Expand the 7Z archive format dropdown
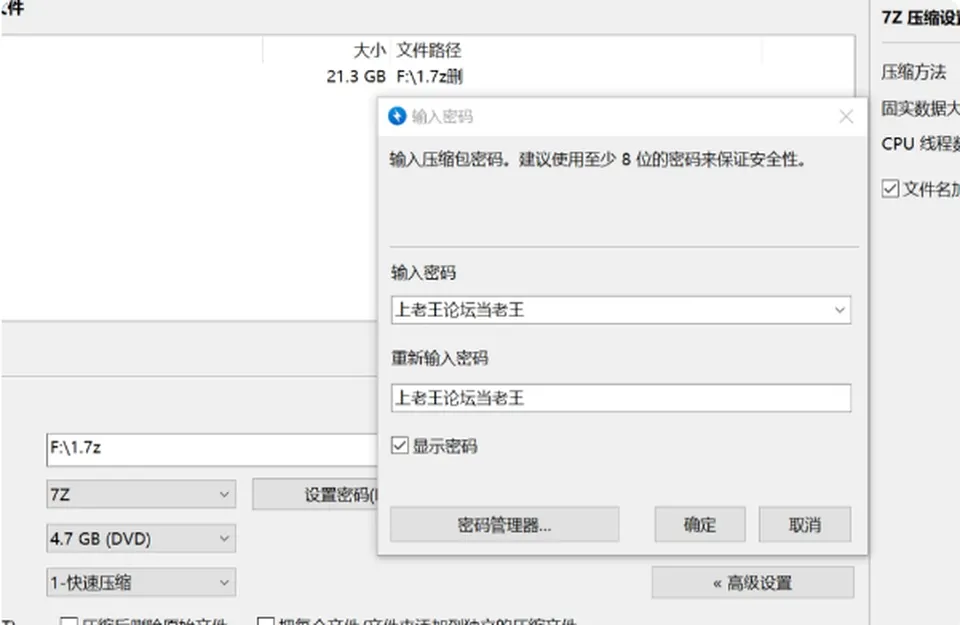 point(141,494)
